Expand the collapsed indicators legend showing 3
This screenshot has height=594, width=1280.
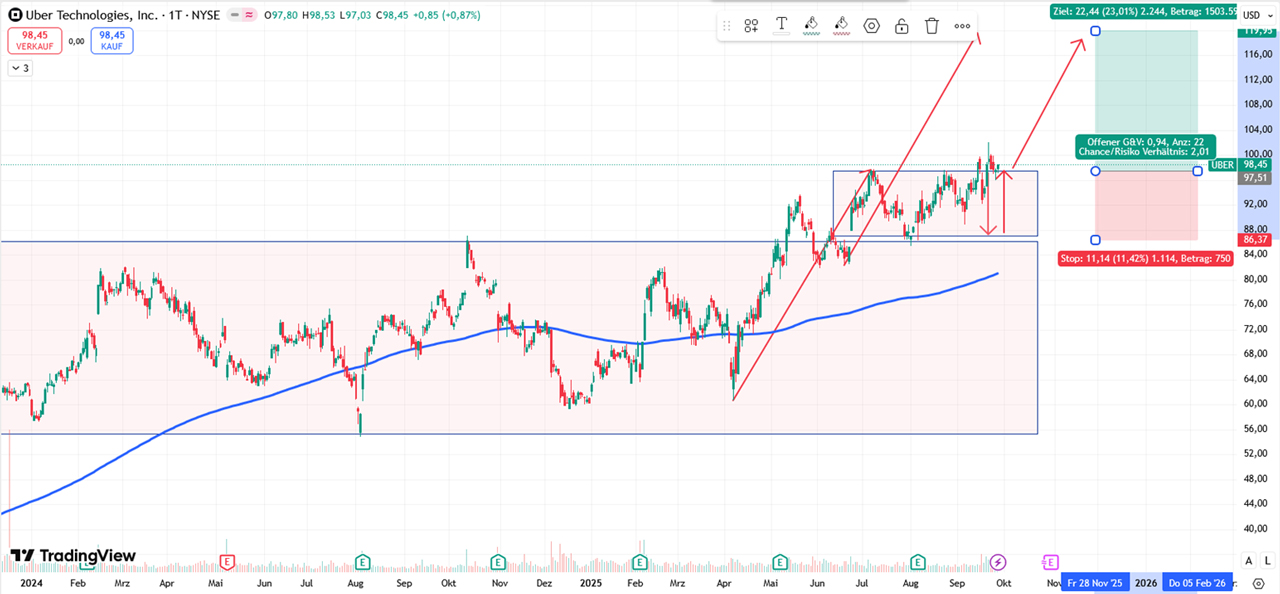20,68
